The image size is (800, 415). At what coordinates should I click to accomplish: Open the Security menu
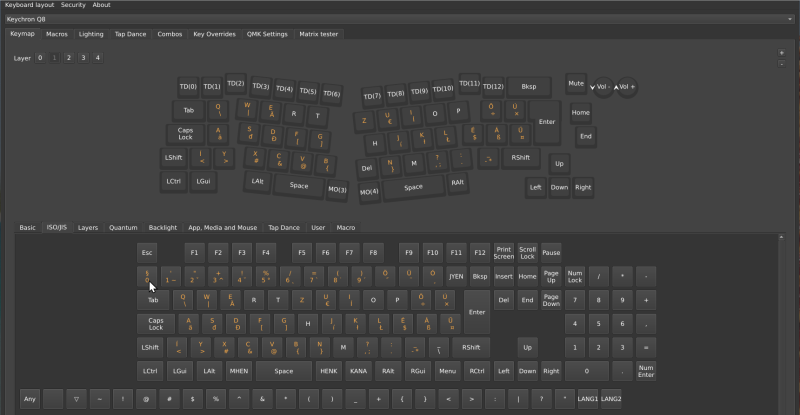click(73, 5)
